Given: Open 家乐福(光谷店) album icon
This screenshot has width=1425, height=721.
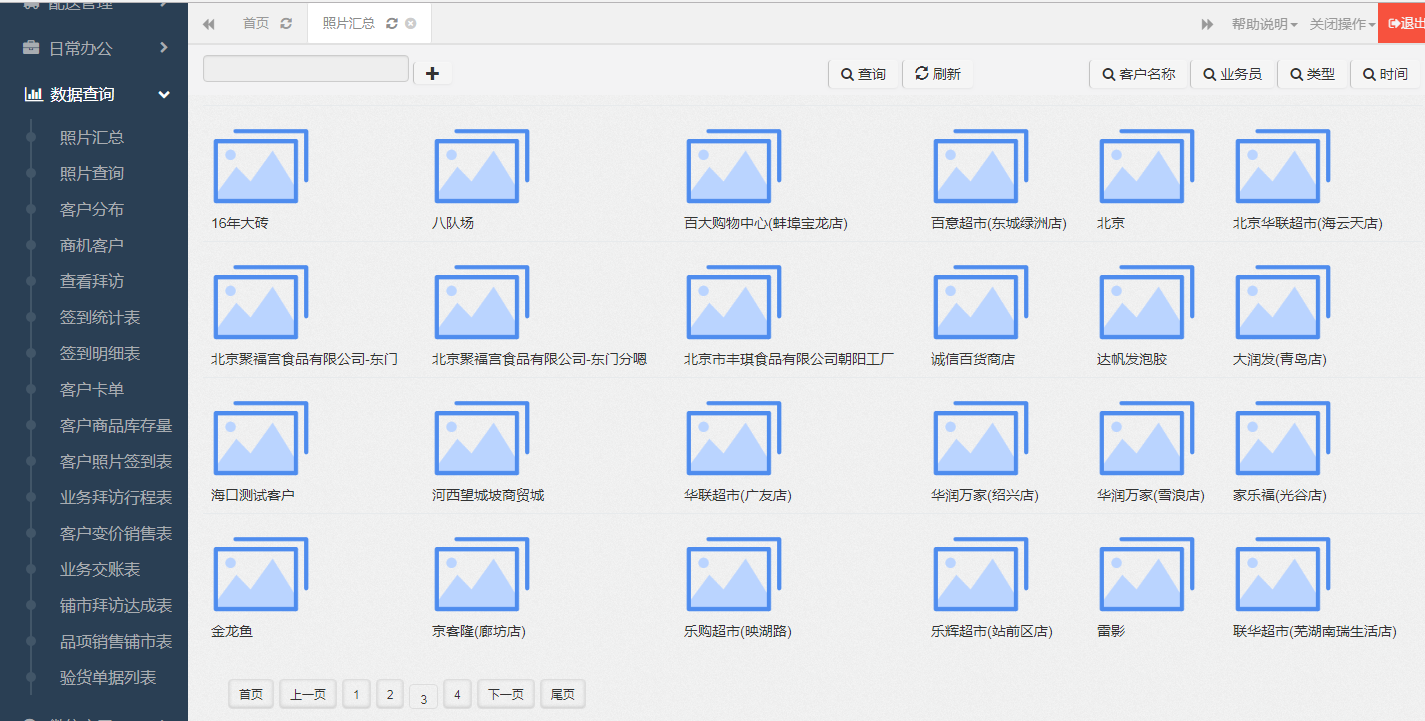Looking at the screenshot, I should pyautogui.click(x=1282, y=438).
